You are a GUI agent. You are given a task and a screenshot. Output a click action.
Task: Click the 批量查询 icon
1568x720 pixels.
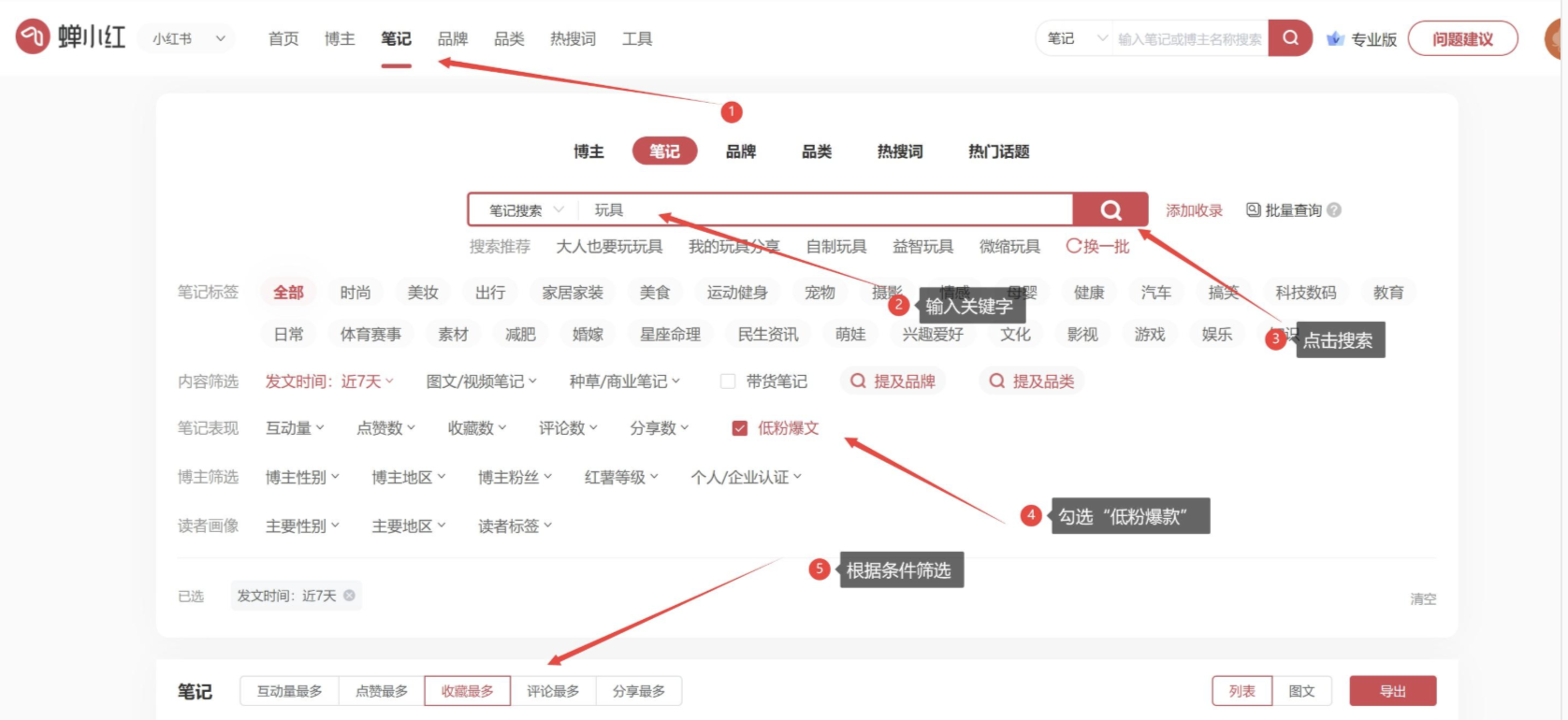point(1254,210)
